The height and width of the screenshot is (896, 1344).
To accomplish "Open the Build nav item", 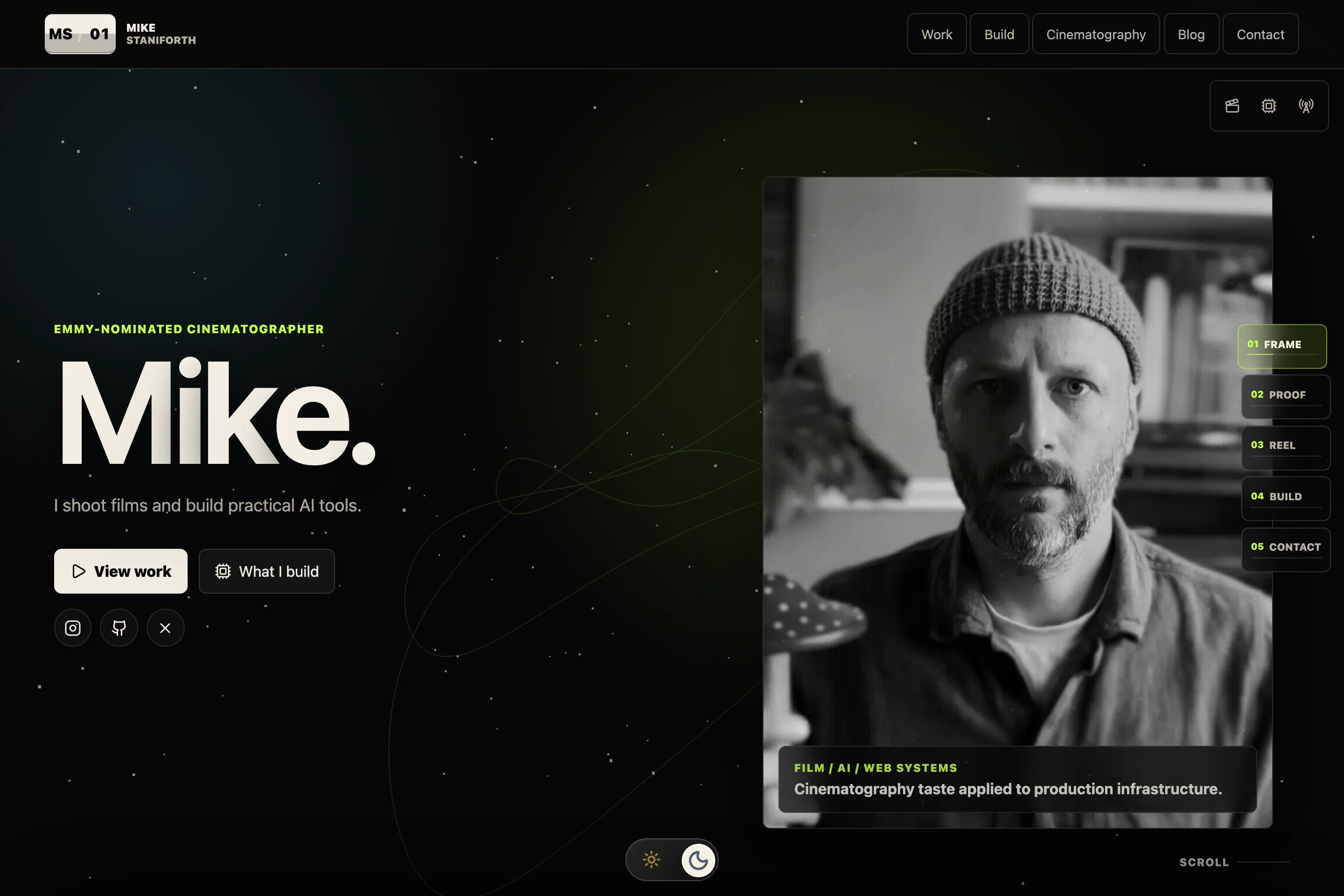I will pyautogui.click(x=999, y=34).
